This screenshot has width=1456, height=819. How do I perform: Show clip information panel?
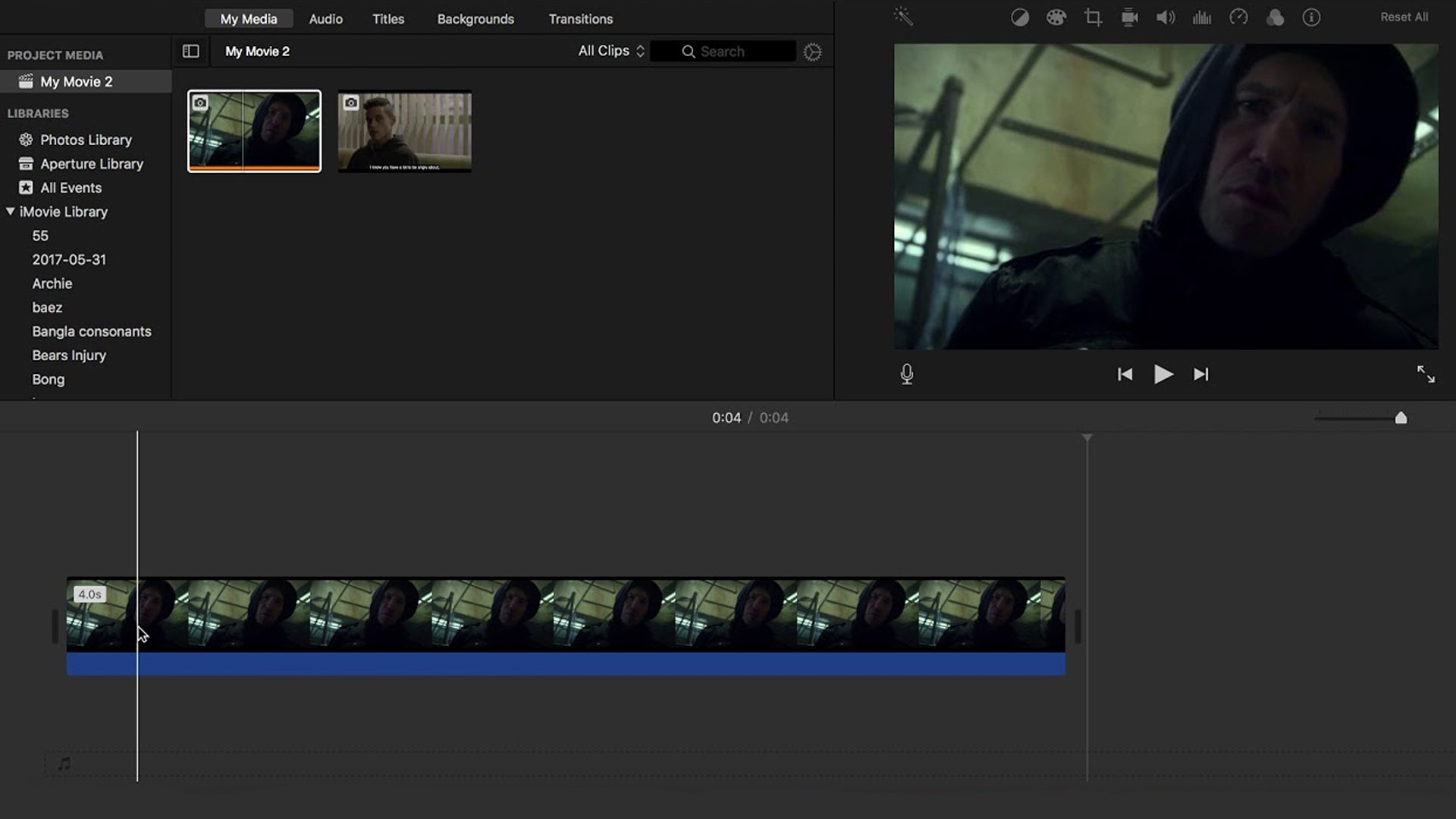point(1311,17)
